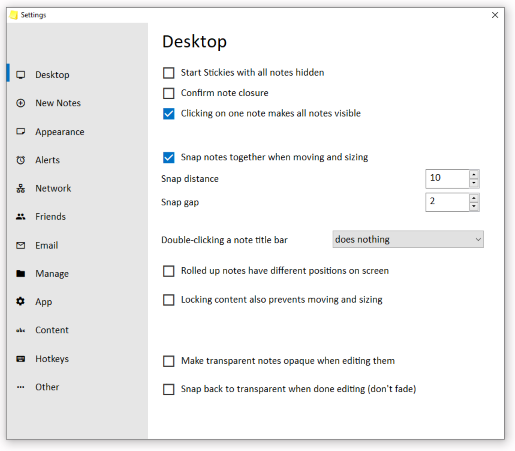Increase Snap distance with the up arrow
515x451 pixels.
point(474,175)
